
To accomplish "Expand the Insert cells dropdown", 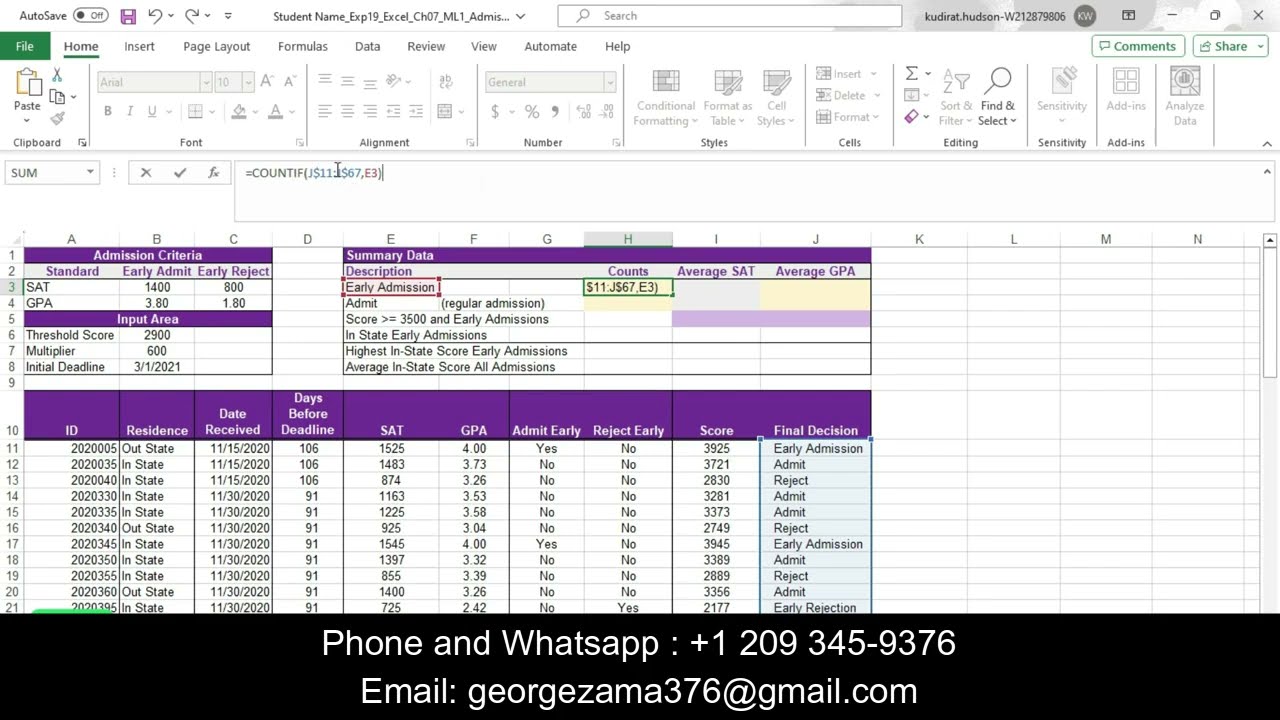I will point(873,74).
